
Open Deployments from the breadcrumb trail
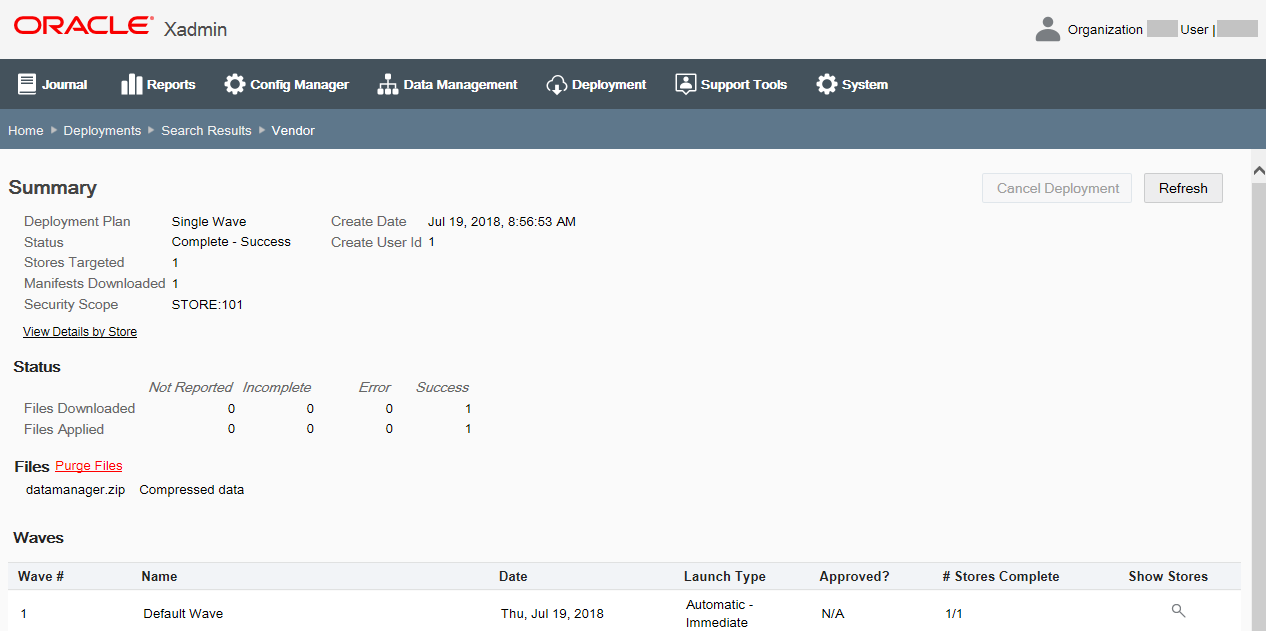pyautogui.click(x=102, y=130)
